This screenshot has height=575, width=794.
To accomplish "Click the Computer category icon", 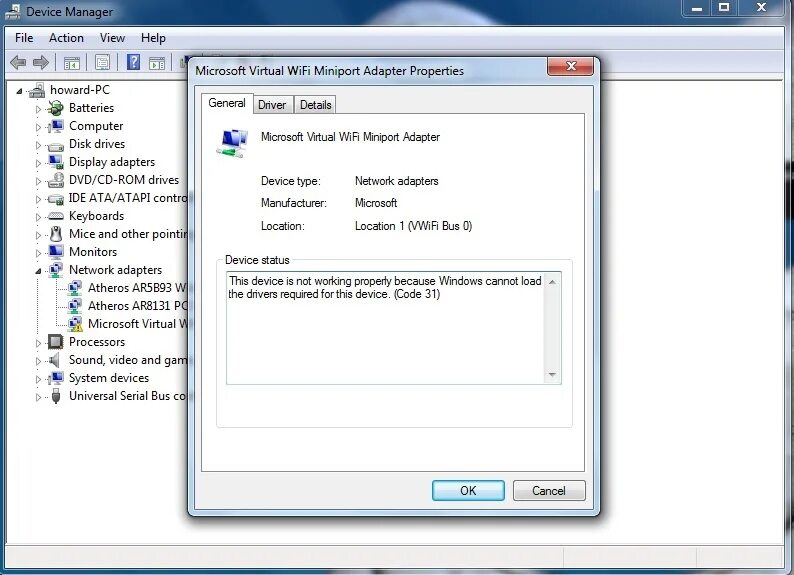I will pyautogui.click(x=55, y=126).
